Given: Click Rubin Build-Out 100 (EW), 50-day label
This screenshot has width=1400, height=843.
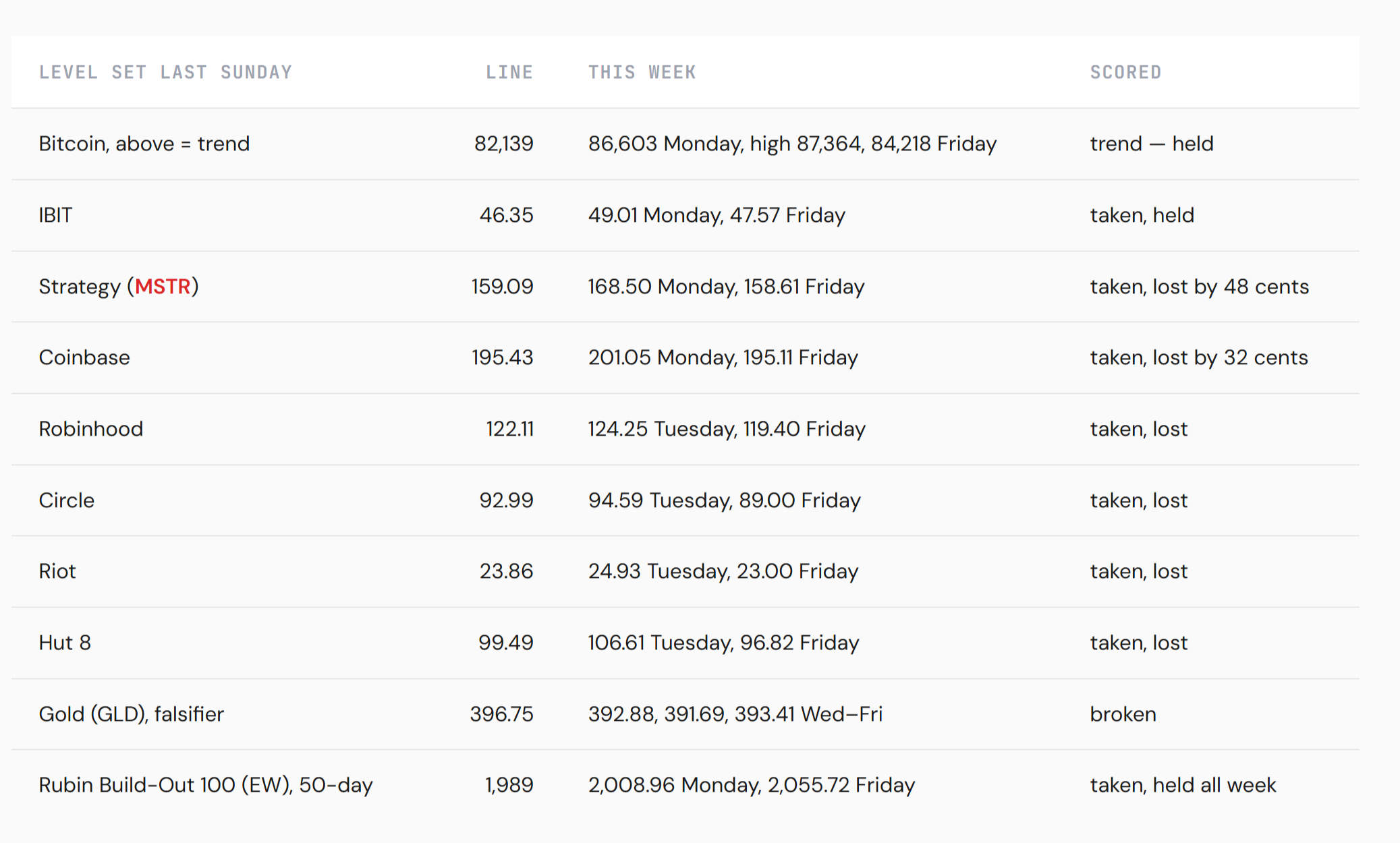Looking at the screenshot, I should (x=206, y=785).
